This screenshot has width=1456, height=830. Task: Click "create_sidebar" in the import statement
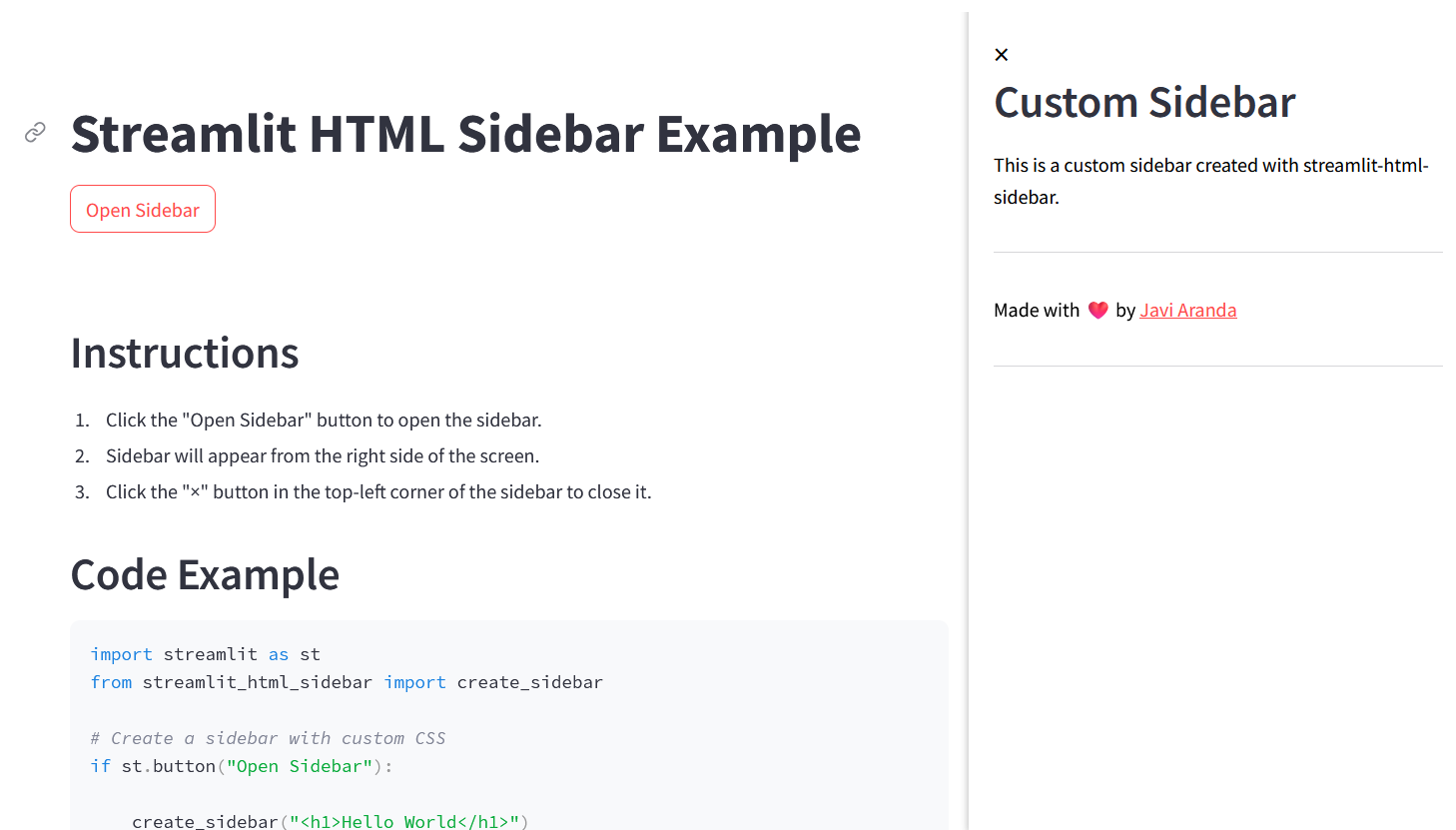tap(529, 681)
